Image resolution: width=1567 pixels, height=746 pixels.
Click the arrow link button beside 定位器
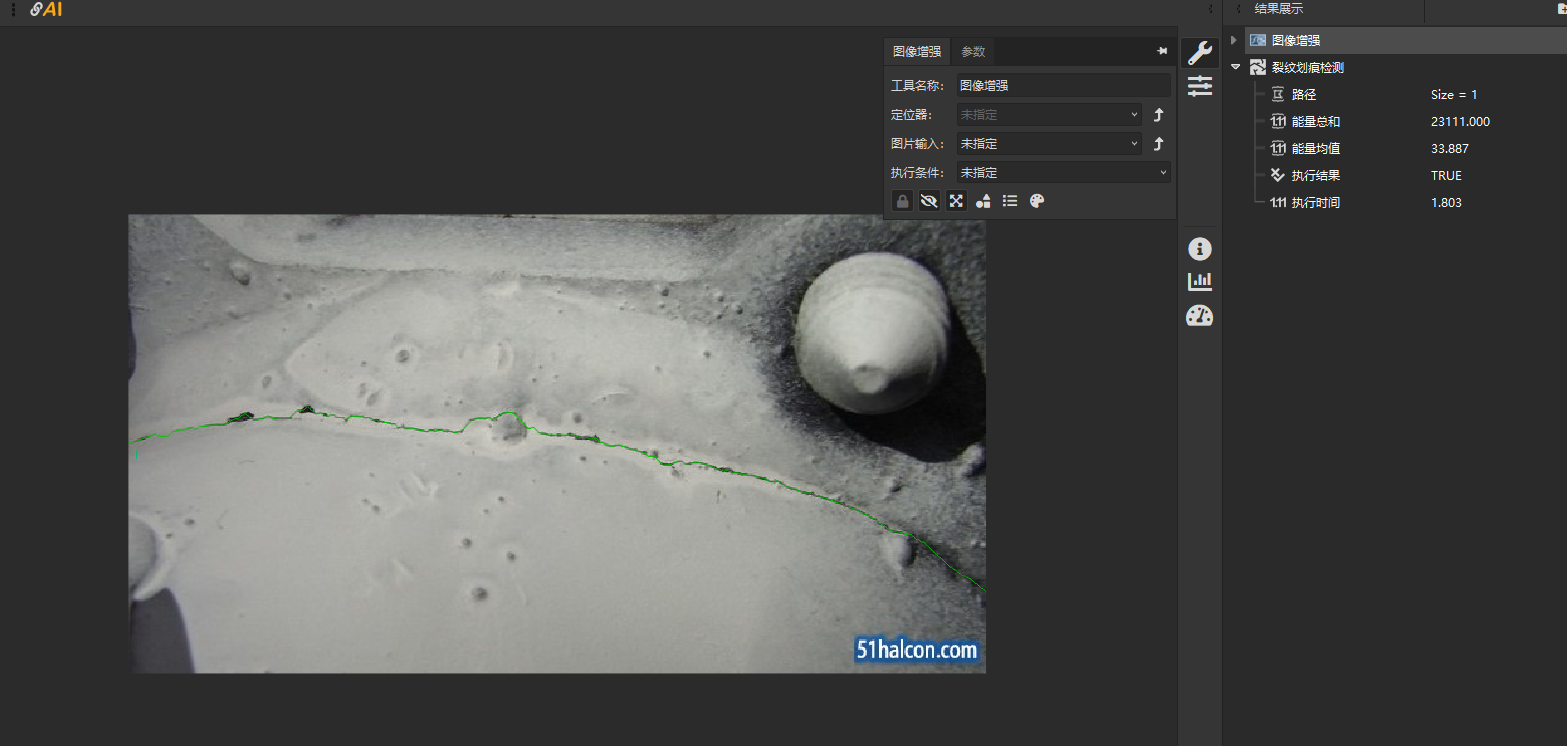(1159, 115)
